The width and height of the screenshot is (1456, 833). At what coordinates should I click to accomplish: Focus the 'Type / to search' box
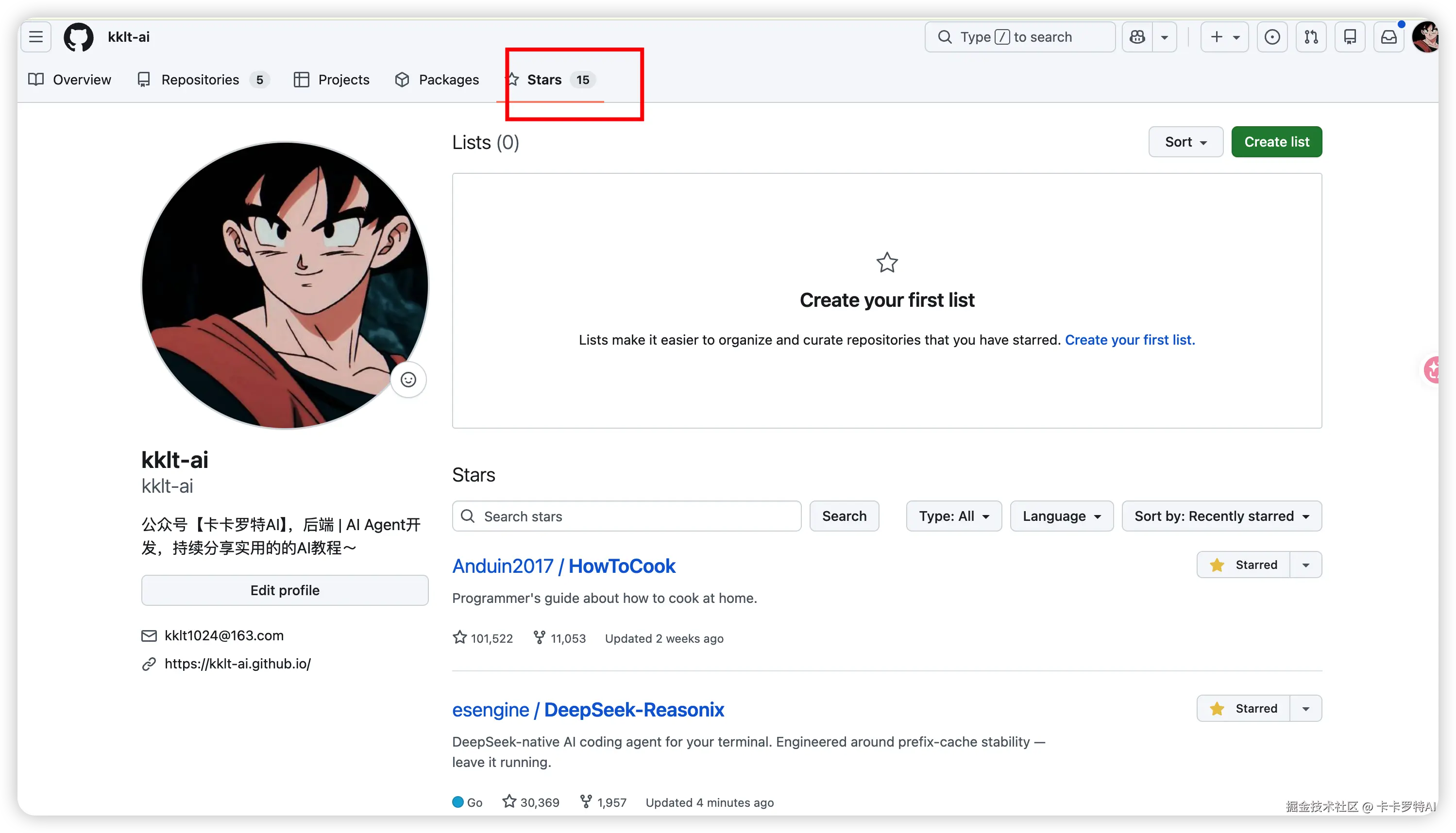click(1020, 37)
